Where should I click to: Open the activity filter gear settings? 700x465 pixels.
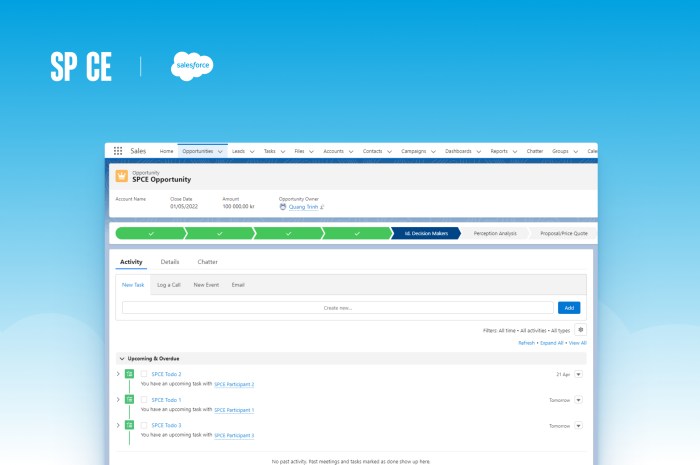[x=580, y=330]
